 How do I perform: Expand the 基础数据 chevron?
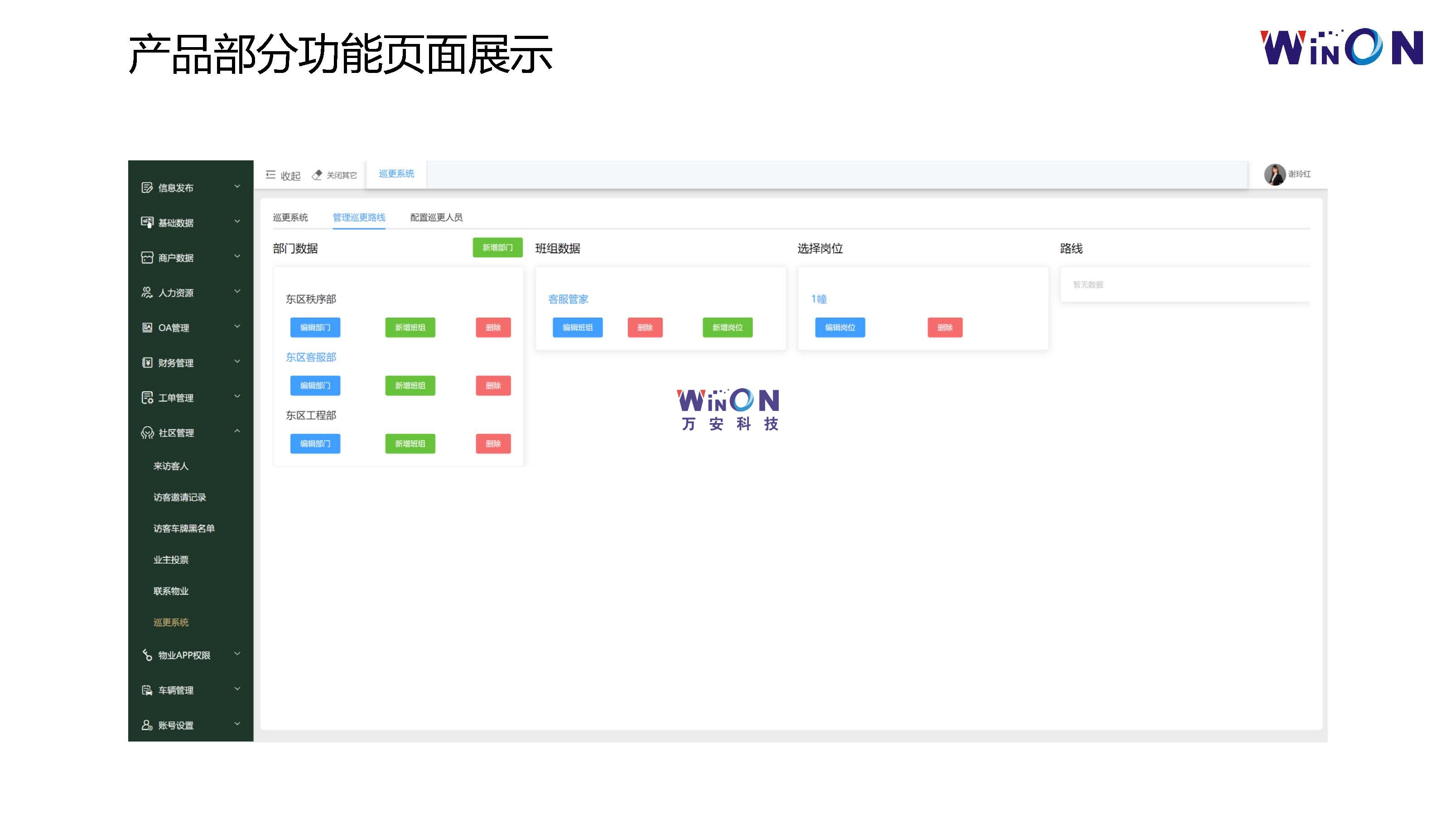click(x=237, y=222)
